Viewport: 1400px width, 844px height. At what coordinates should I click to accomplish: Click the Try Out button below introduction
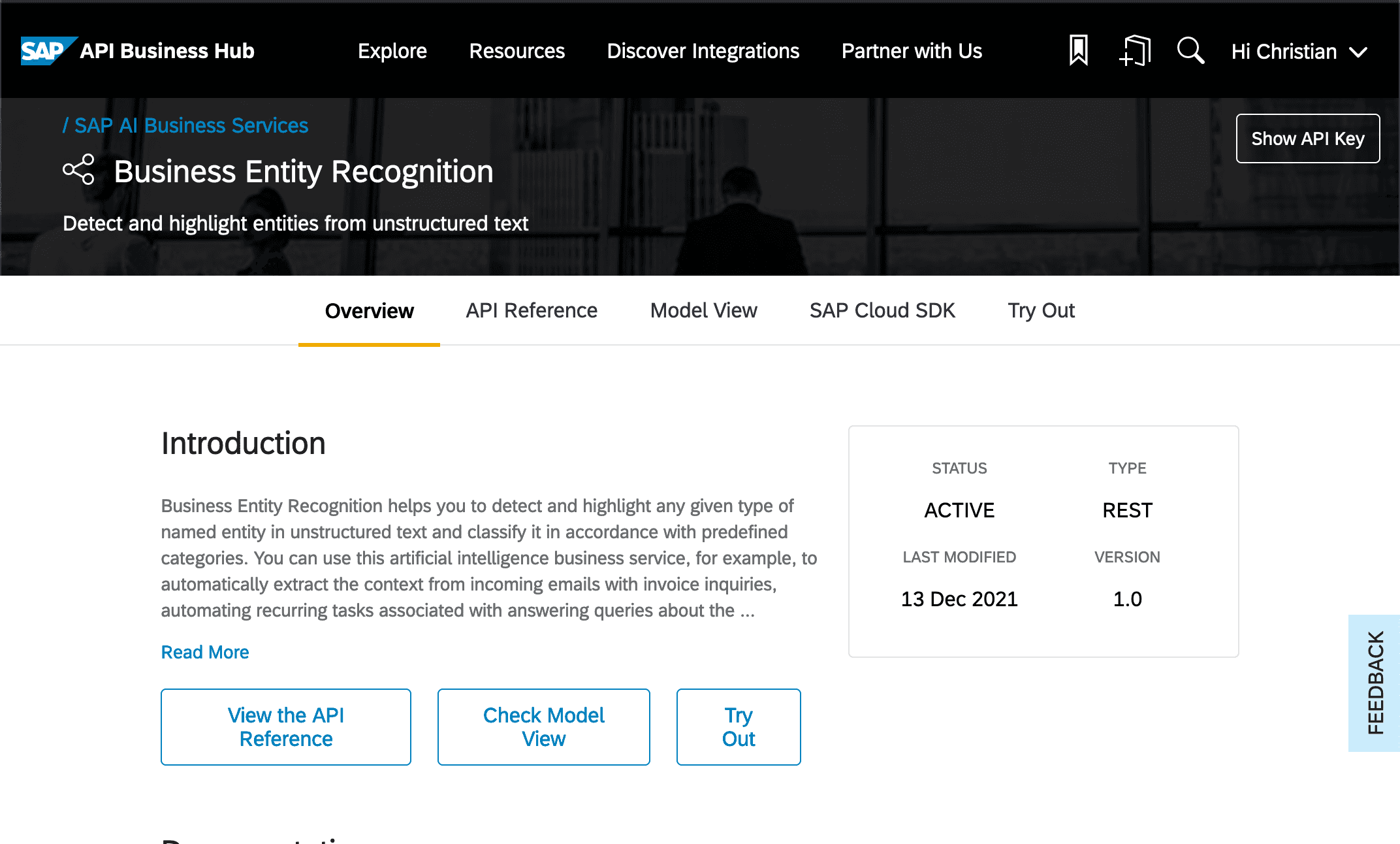tap(739, 727)
